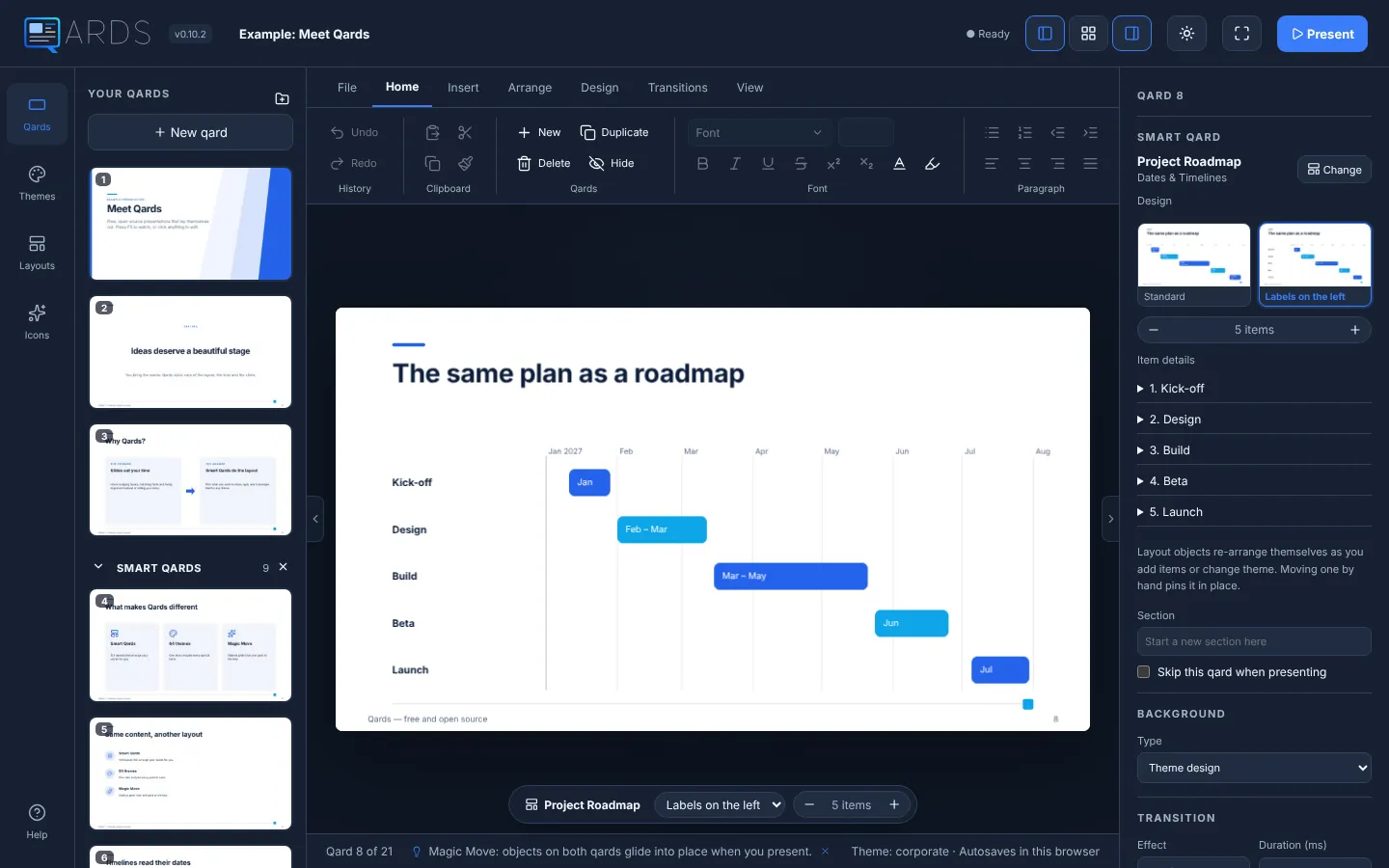Click the format painter brush icon

coord(465,163)
